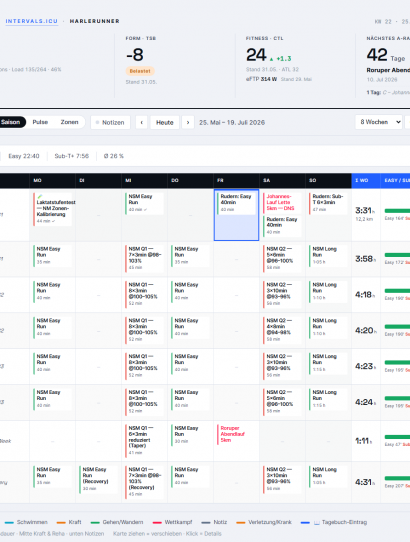The height and width of the screenshot is (542, 410).
Task: Open the INTERVALS.ICU link
Action: (31, 21)
